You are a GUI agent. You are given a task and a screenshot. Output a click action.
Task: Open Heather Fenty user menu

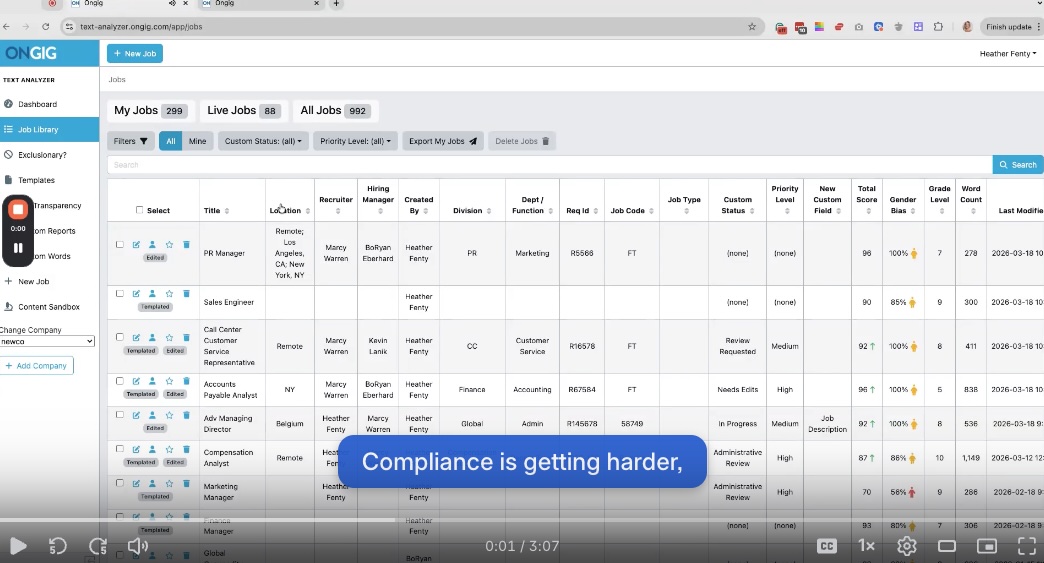click(1007, 53)
